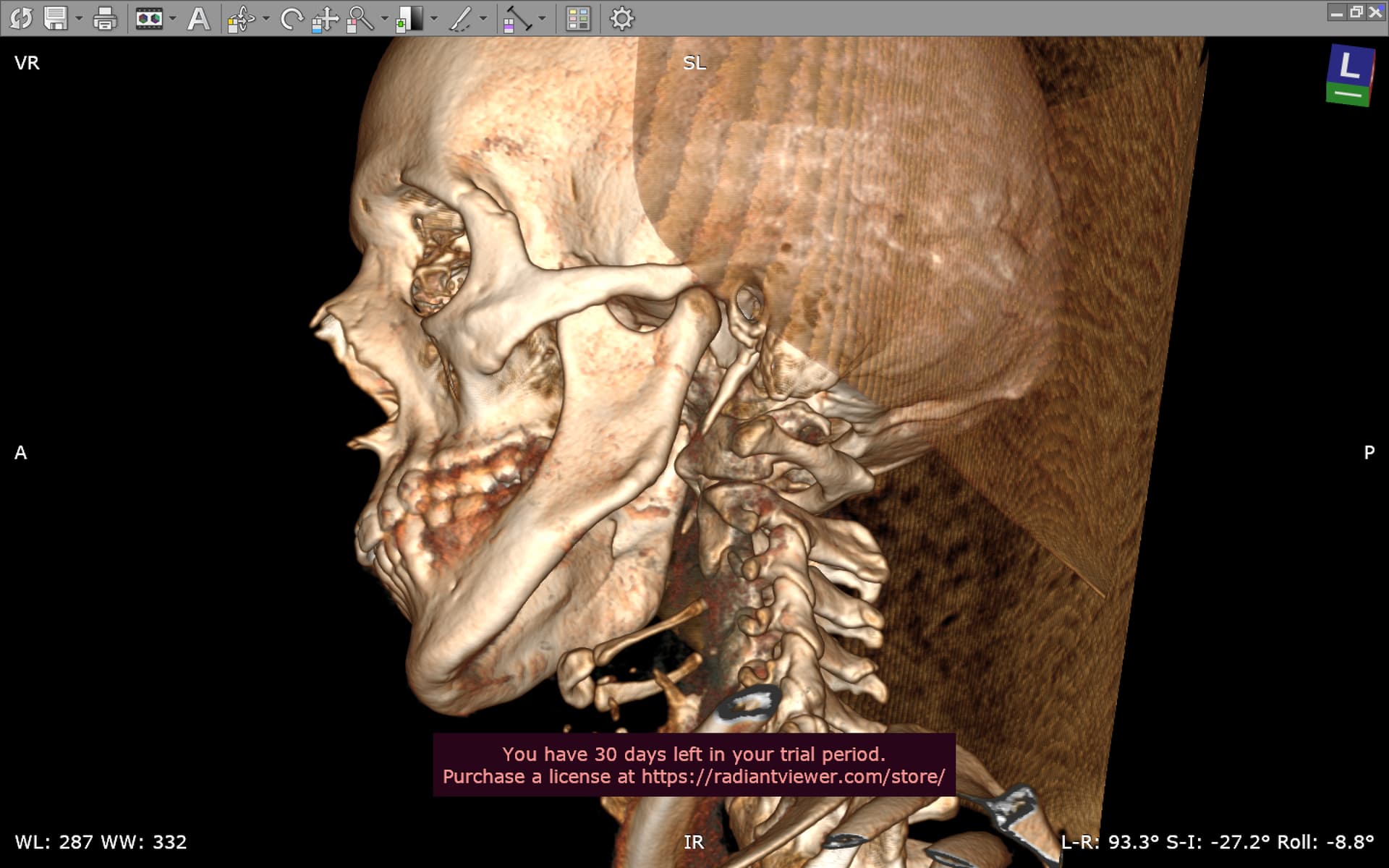Select the 3D rotate tool
Viewport: 1389px width, 868px height.
click(x=241, y=18)
